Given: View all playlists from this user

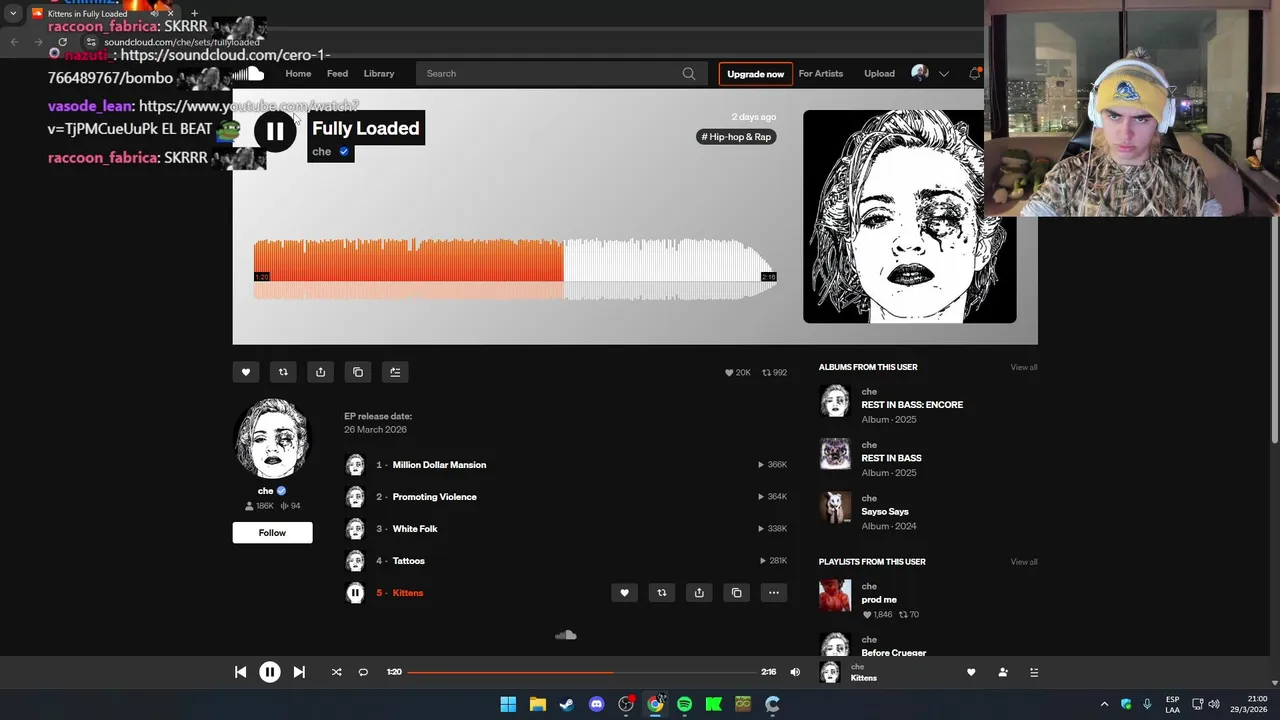Looking at the screenshot, I should click(x=1024, y=562).
